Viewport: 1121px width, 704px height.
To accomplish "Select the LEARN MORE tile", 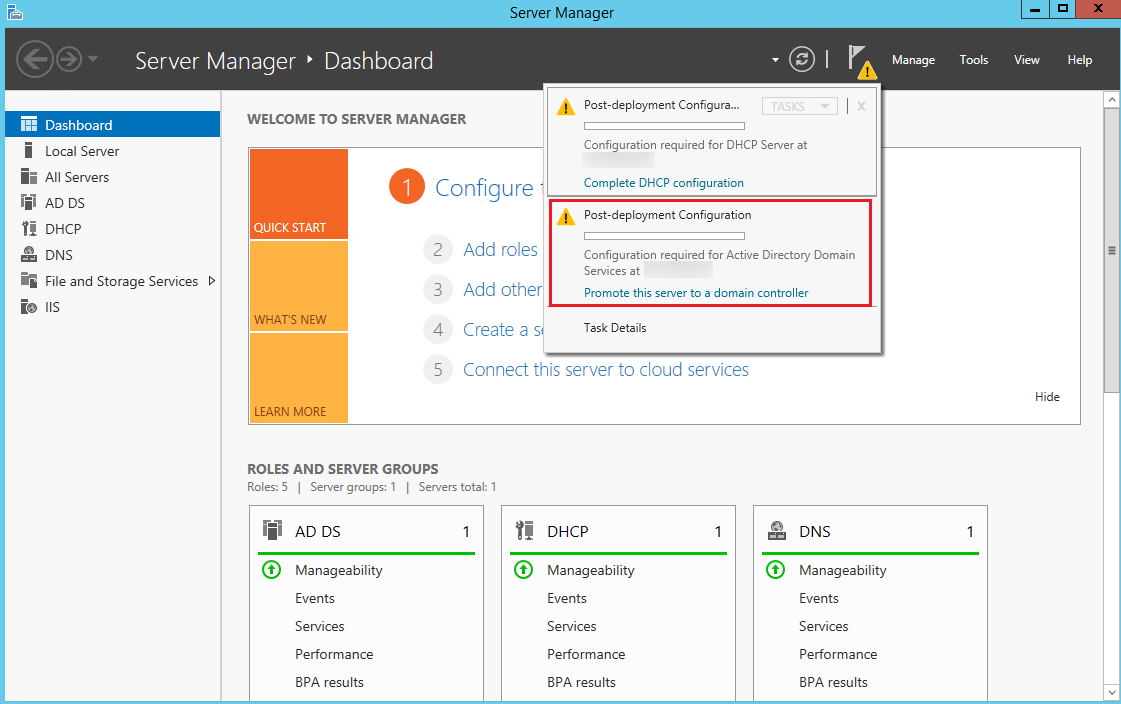I will 299,378.
